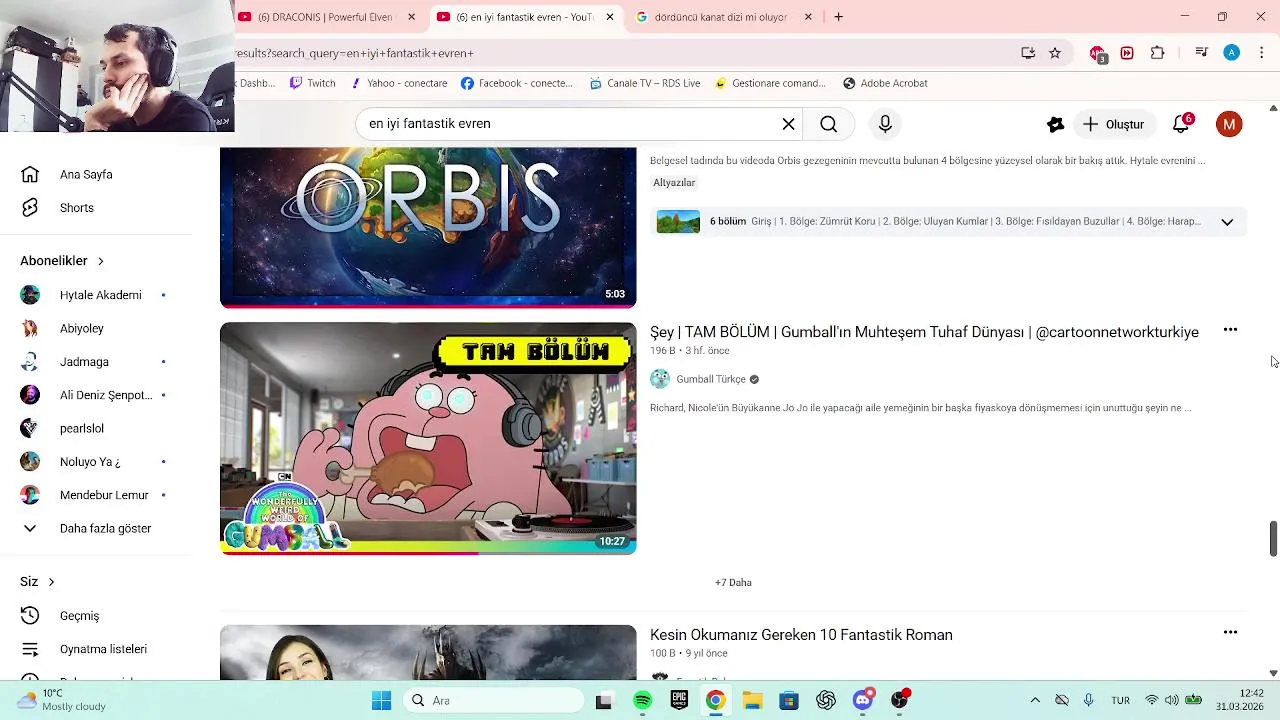Open Şey TAM BÖLÜM Gumball video title
The height and width of the screenshot is (720, 1280).
click(924, 332)
